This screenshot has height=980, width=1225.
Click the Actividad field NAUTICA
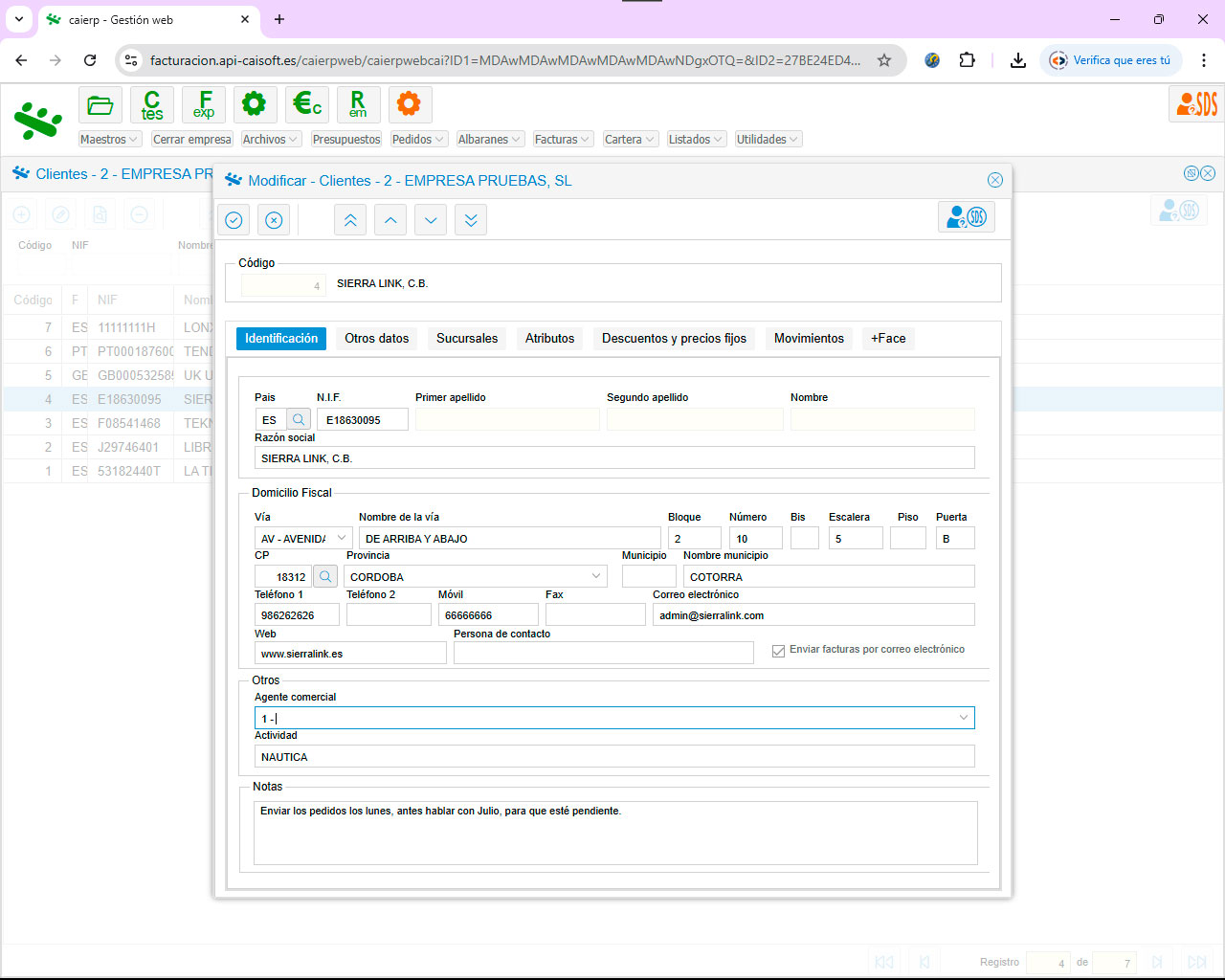tap(614, 756)
